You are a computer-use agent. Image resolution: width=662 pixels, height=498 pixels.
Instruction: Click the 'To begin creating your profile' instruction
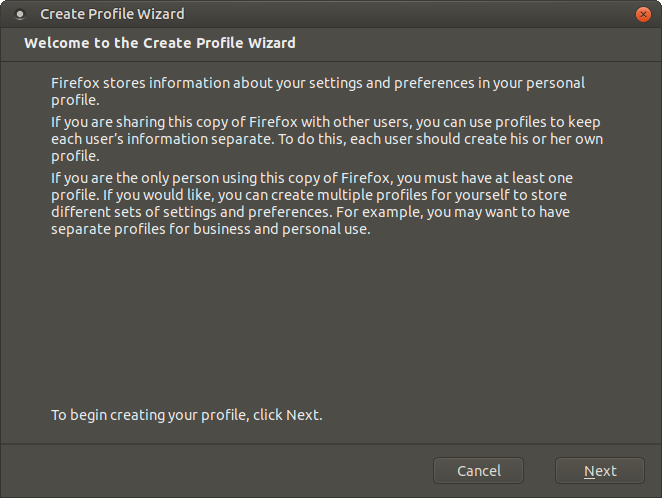pyautogui.click(x=187, y=415)
